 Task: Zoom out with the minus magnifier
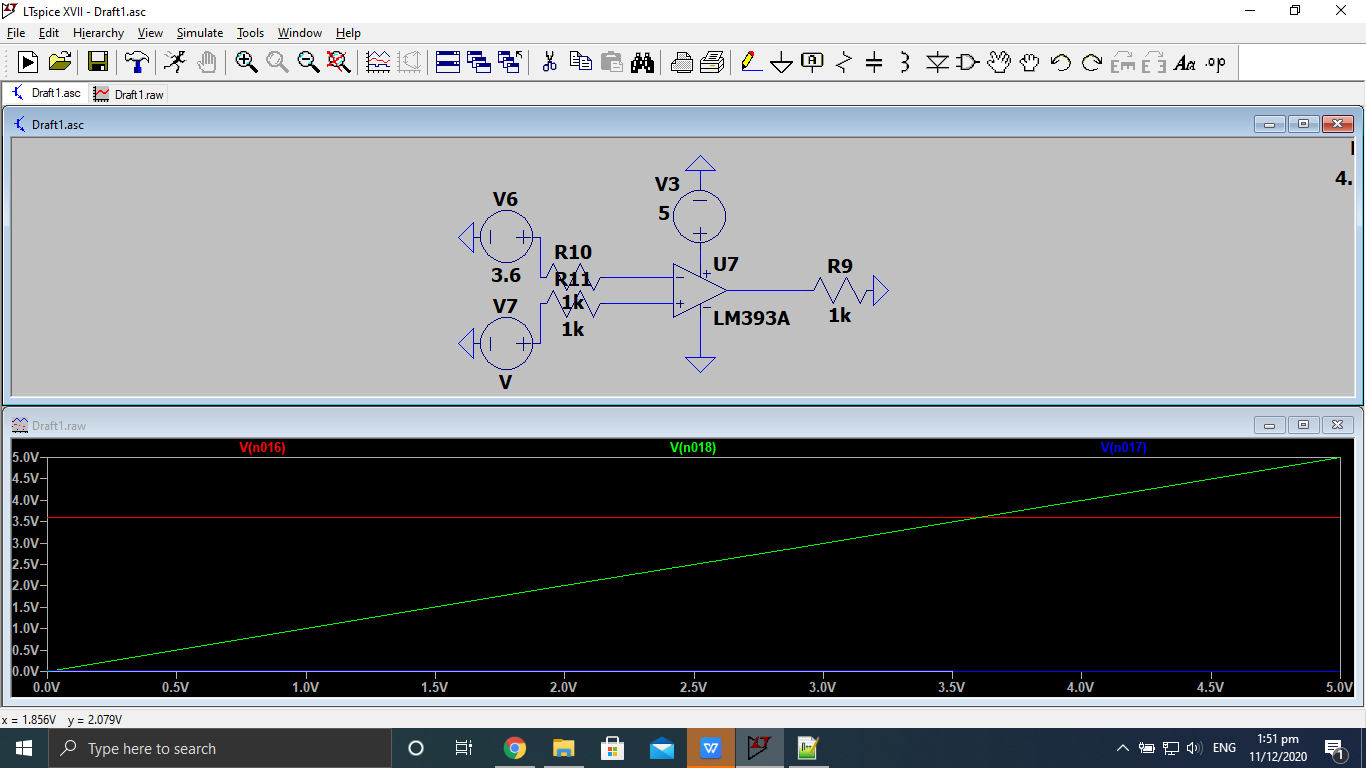point(308,62)
